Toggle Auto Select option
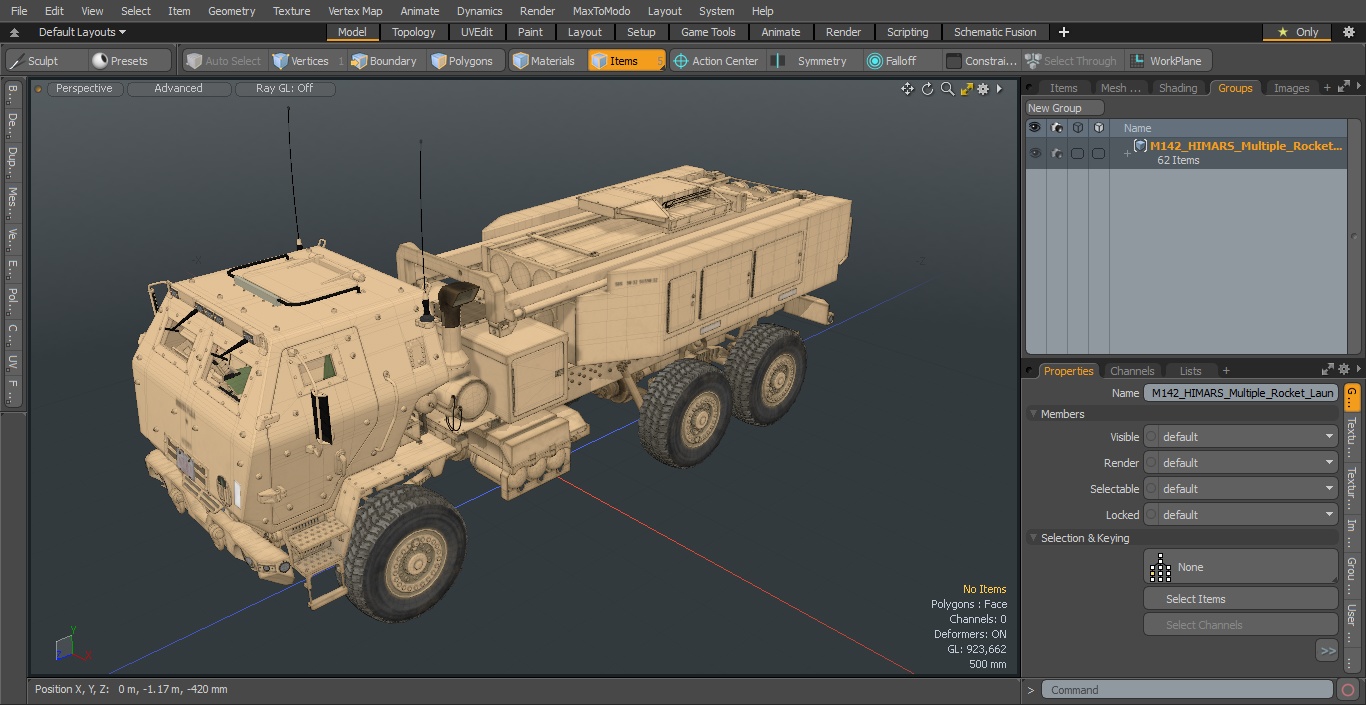The height and width of the screenshot is (705, 1366). [224, 61]
